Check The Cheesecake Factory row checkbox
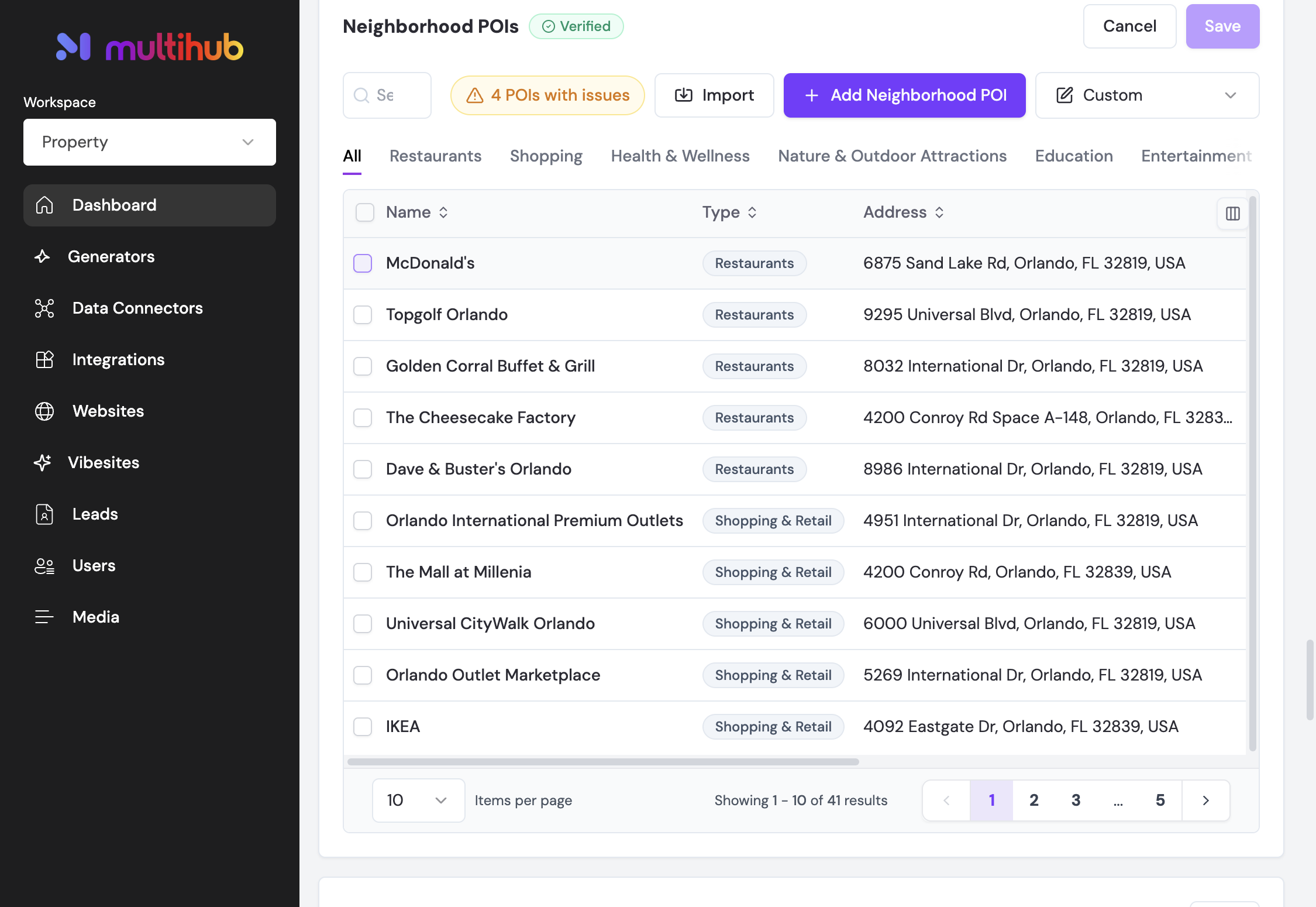 pos(363,418)
